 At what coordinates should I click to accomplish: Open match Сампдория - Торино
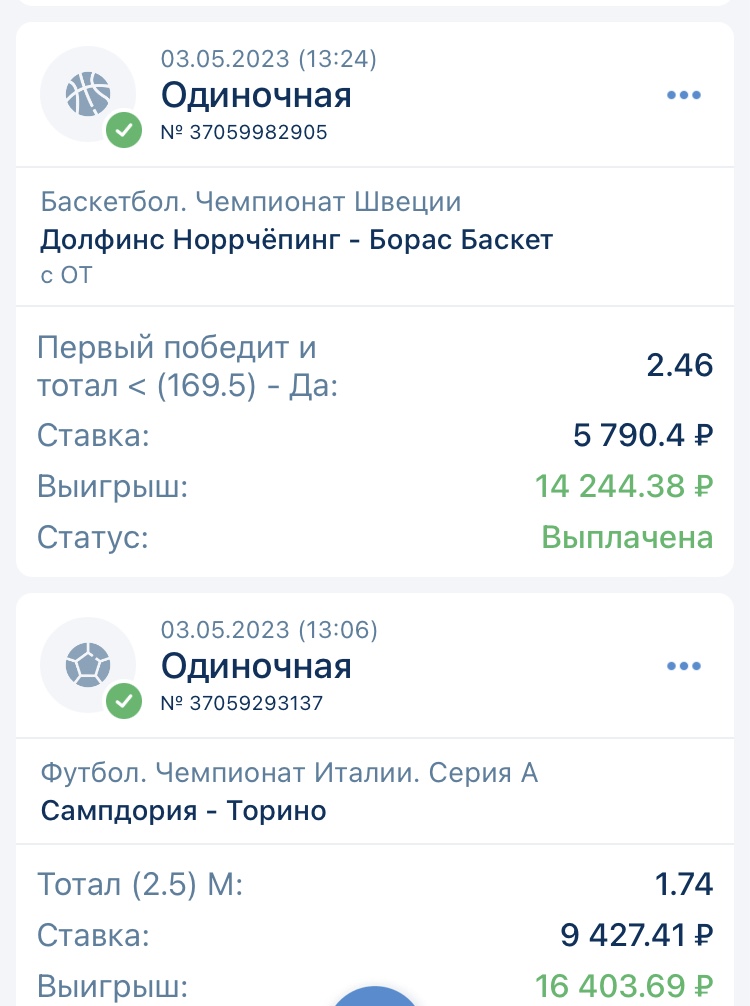pyautogui.click(x=184, y=809)
